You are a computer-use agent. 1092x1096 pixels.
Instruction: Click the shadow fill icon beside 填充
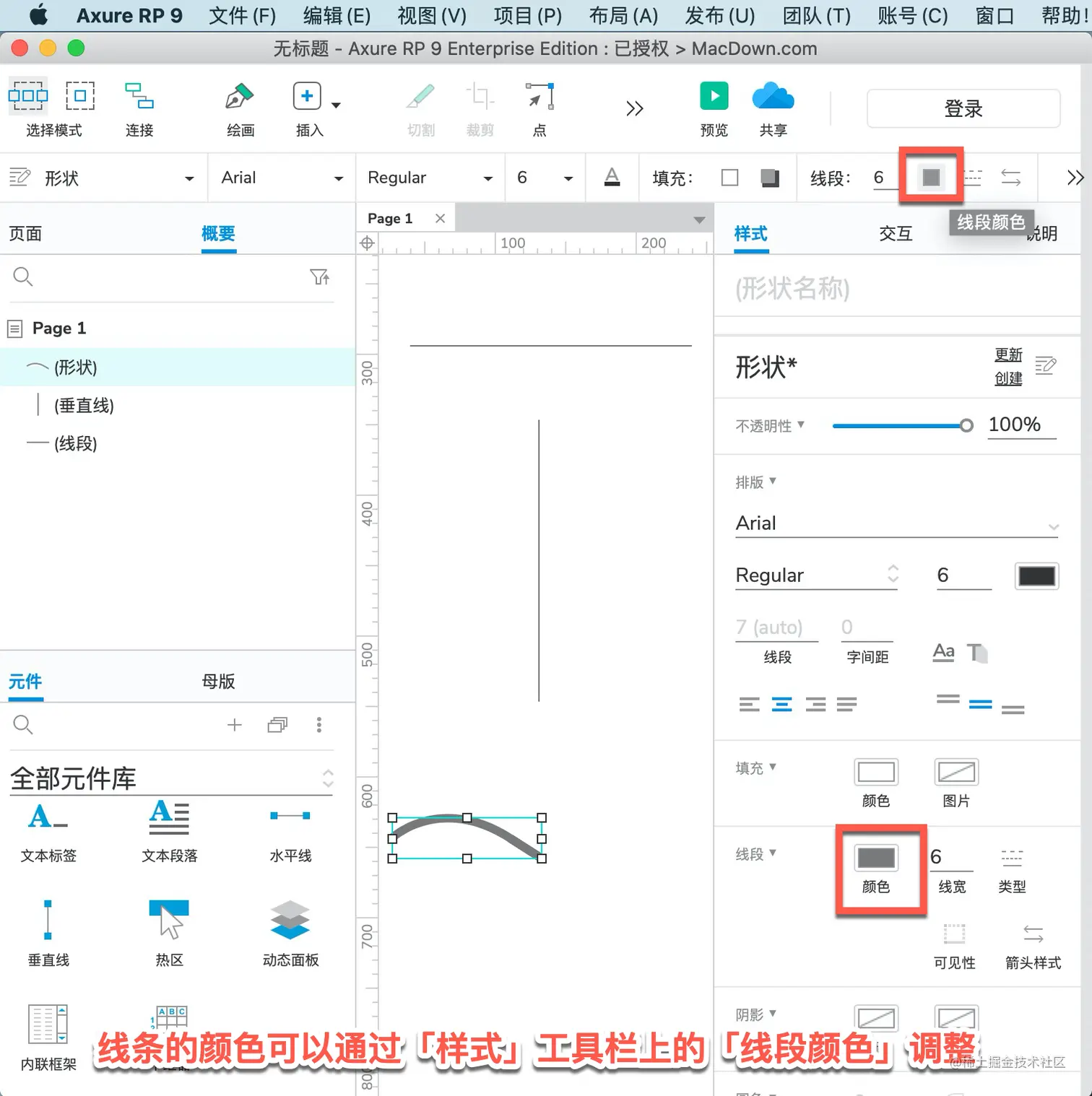[770, 178]
